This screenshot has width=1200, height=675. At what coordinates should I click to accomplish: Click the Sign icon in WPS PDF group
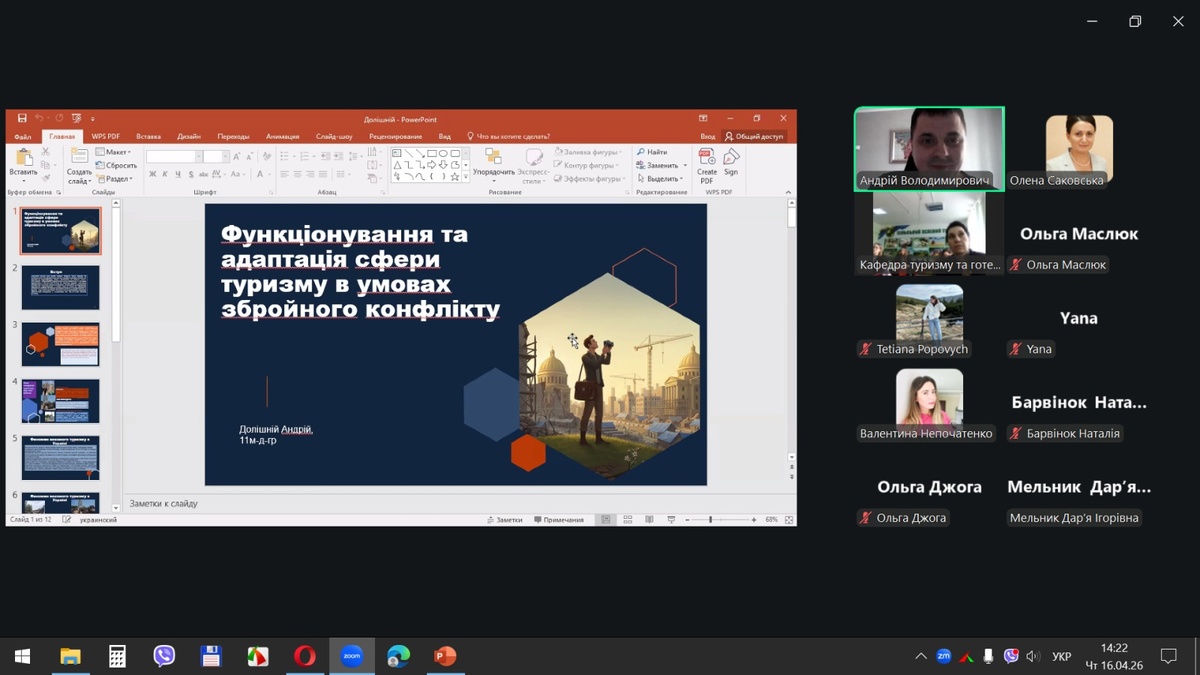coord(731,158)
